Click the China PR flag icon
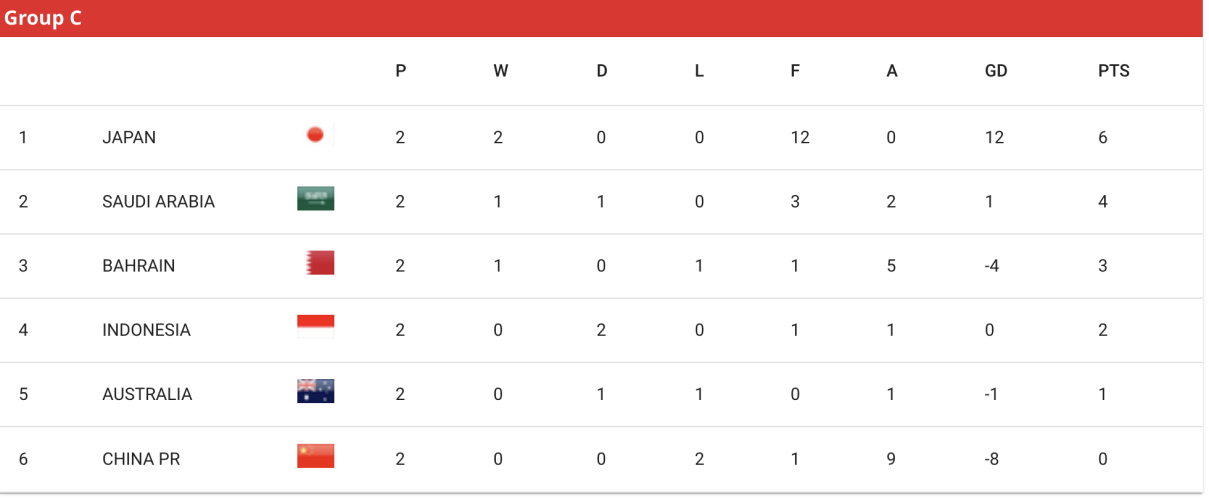Image resolution: width=1209 pixels, height=500 pixels. coord(315,456)
